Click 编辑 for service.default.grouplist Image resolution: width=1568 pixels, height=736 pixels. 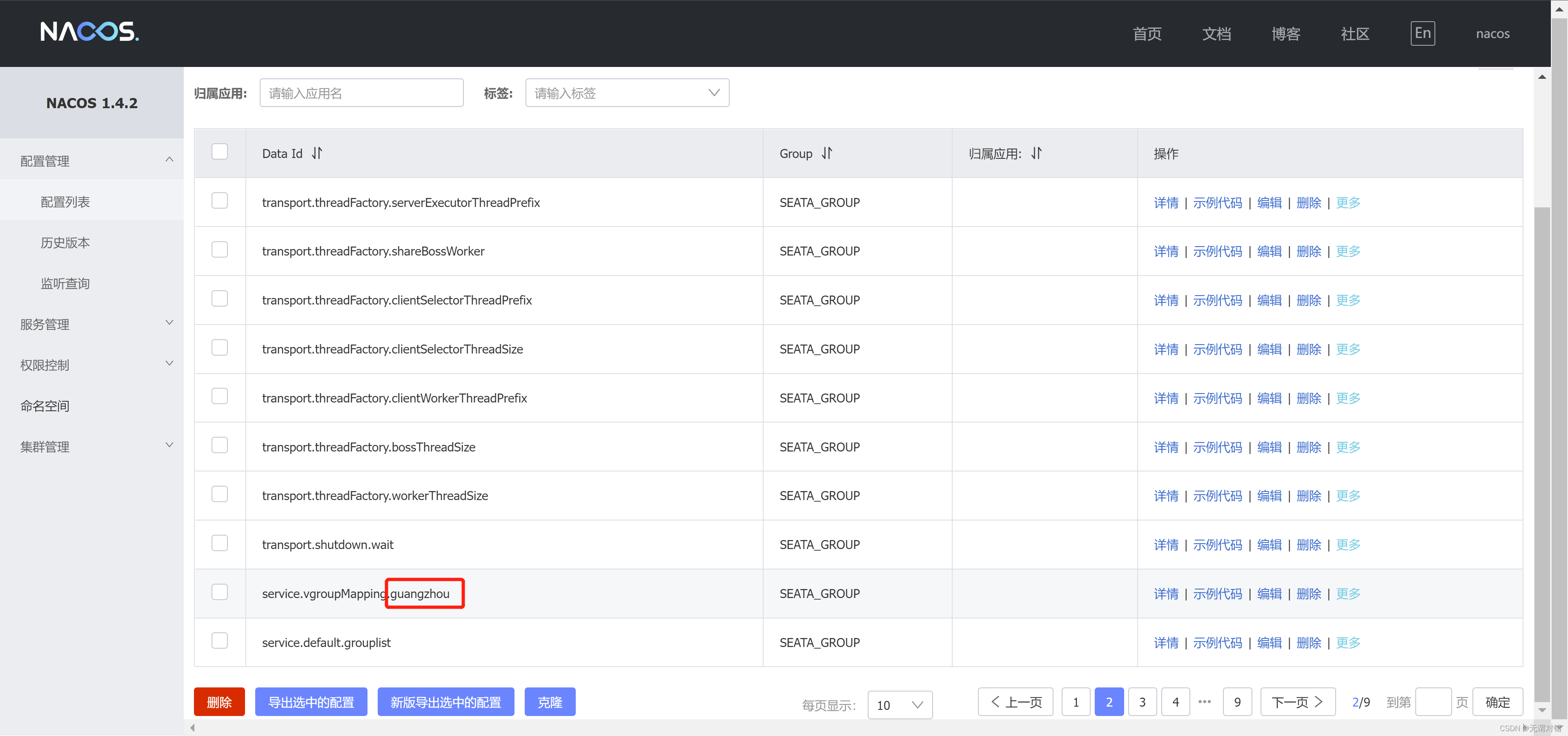click(1269, 643)
